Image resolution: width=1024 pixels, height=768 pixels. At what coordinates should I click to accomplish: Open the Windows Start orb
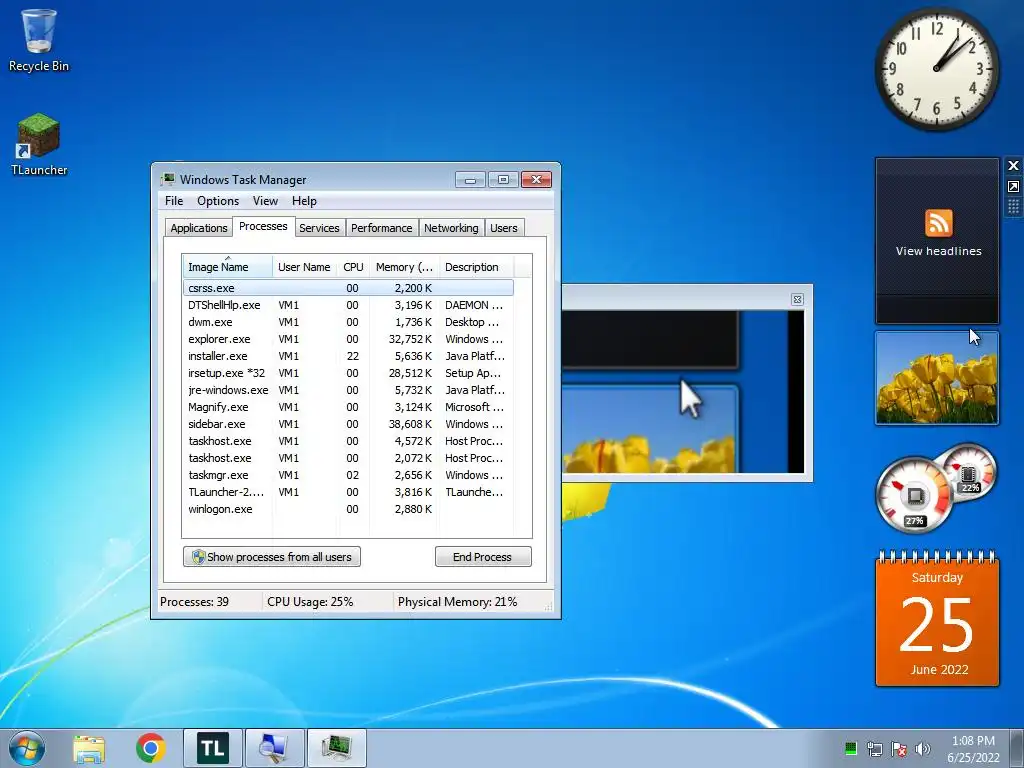(x=27, y=748)
